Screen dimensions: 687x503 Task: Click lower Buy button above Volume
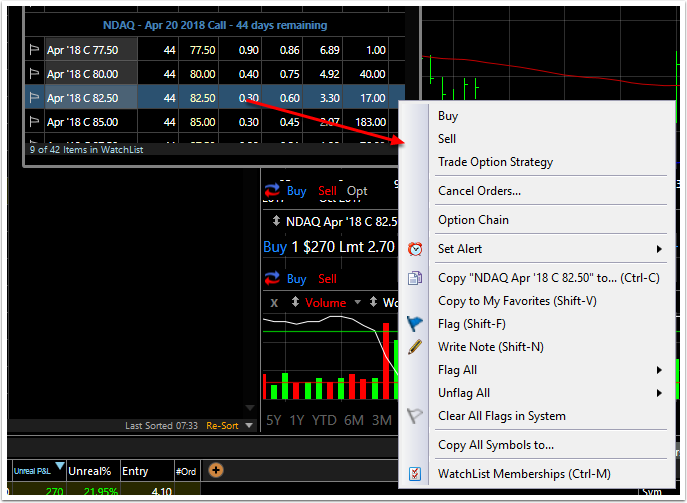pyautogui.click(x=297, y=279)
